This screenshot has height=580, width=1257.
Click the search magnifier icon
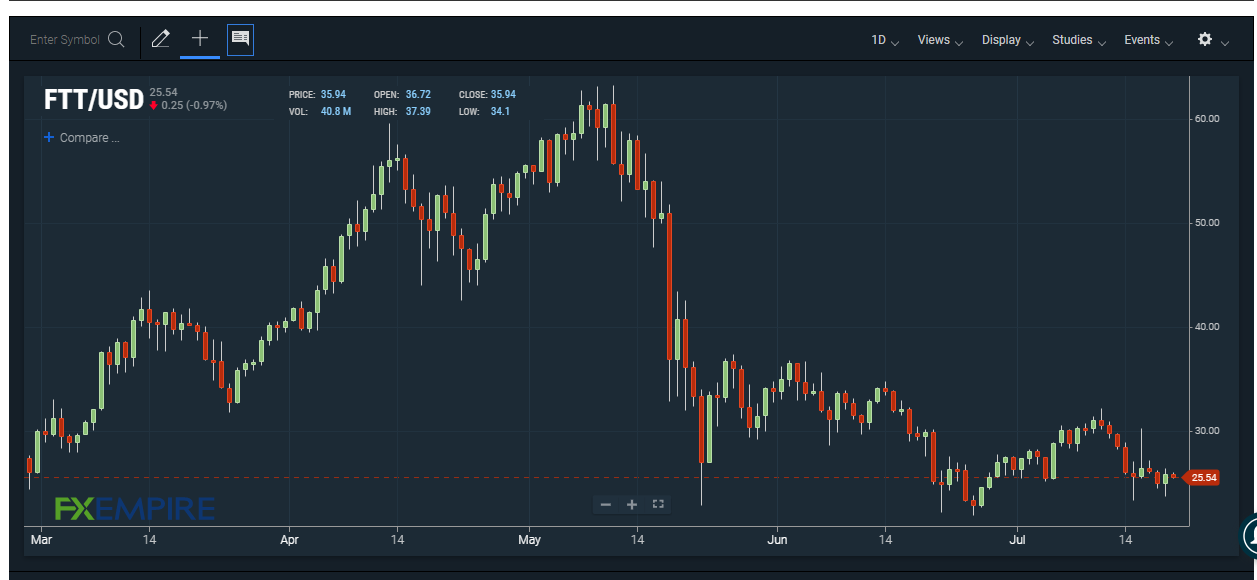click(x=116, y=40)
